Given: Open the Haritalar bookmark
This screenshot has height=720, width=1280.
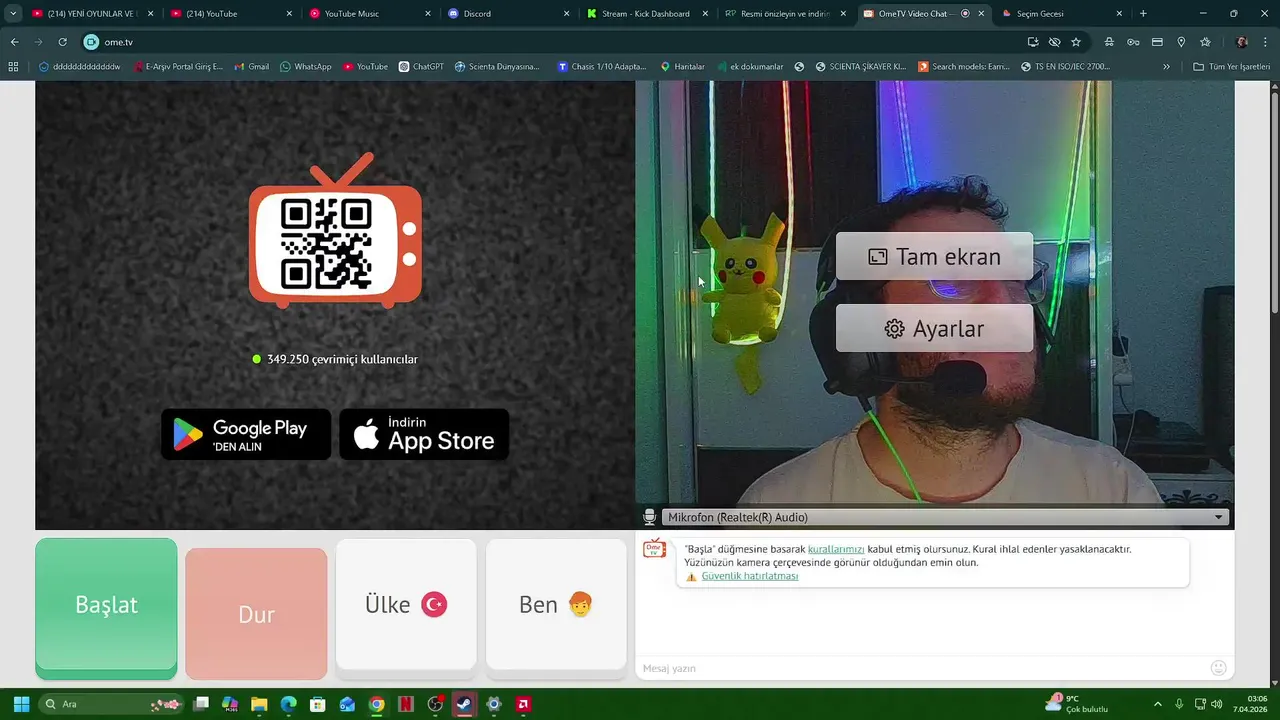Looking at the screenshot, I should tap(682, 67).
